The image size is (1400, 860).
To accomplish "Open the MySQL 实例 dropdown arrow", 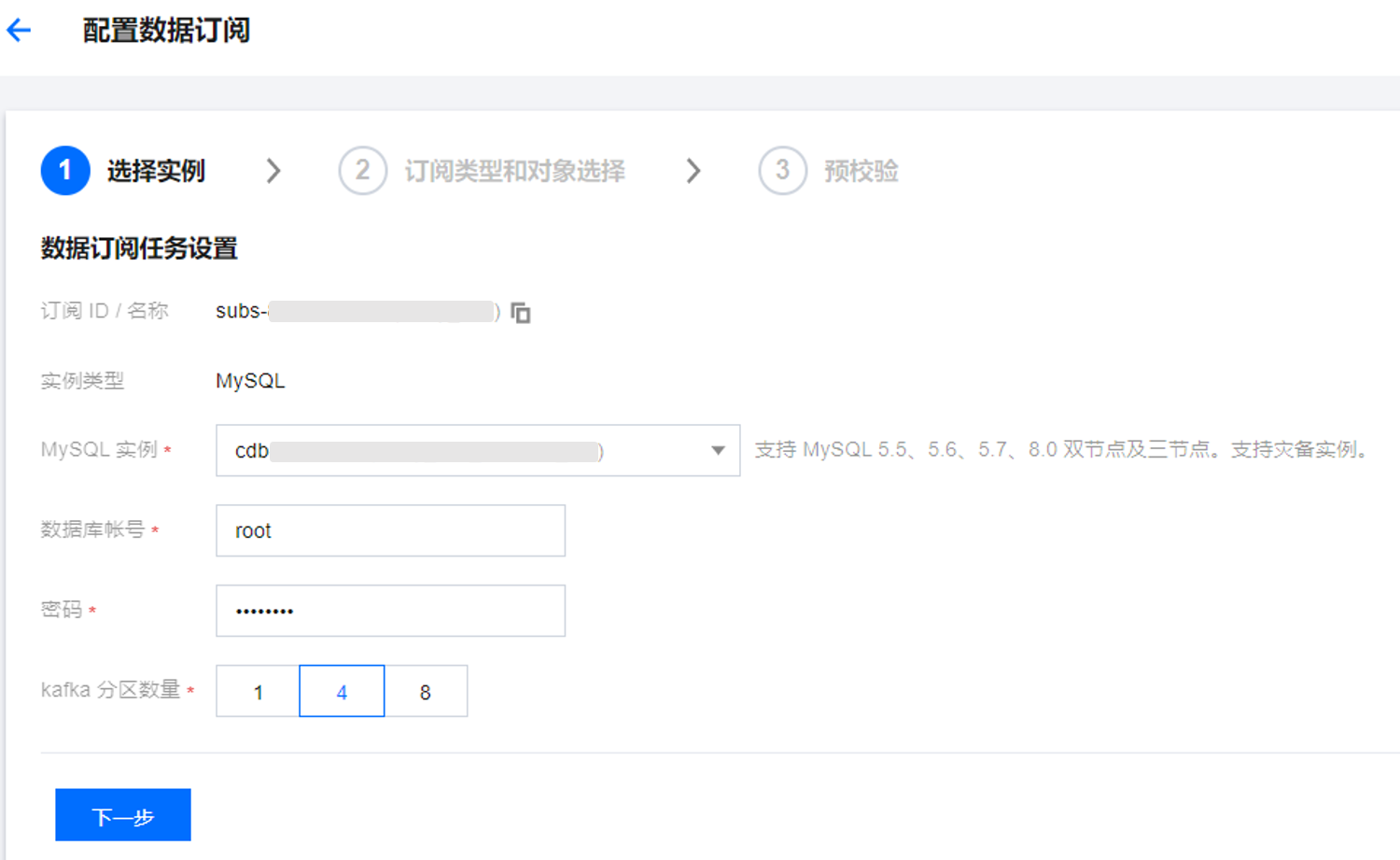I will pos(718,451).
